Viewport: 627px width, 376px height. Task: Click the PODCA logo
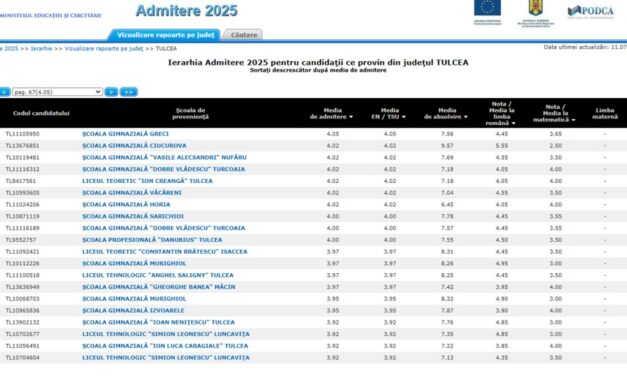click(x=591, y=11)
